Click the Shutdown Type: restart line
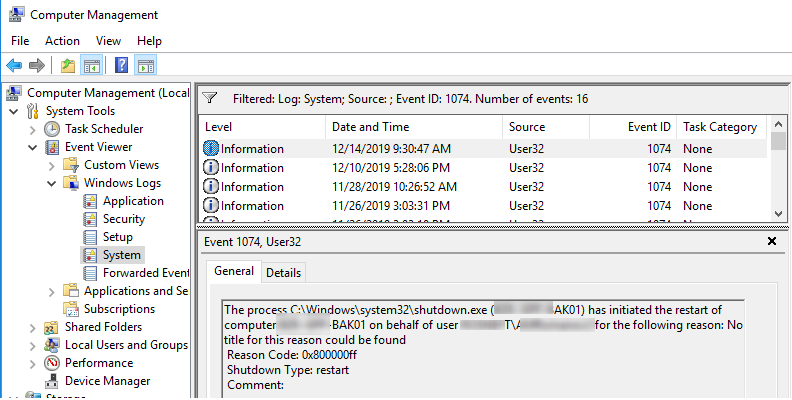Image resolution: width=792 pixels, height=400 pixels. click(x=288, y=370)
